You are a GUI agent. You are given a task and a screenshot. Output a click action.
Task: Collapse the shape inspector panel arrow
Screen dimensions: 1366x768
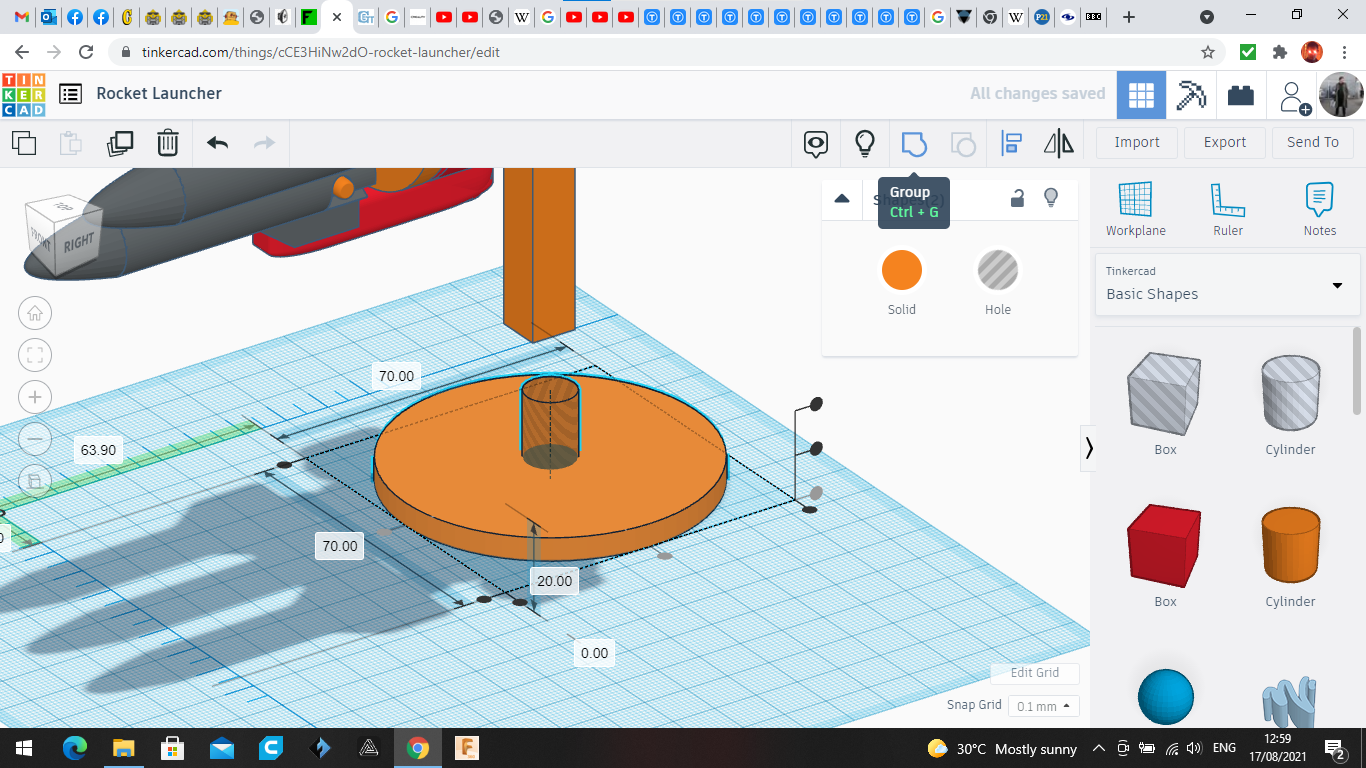(x=842, y=198)
